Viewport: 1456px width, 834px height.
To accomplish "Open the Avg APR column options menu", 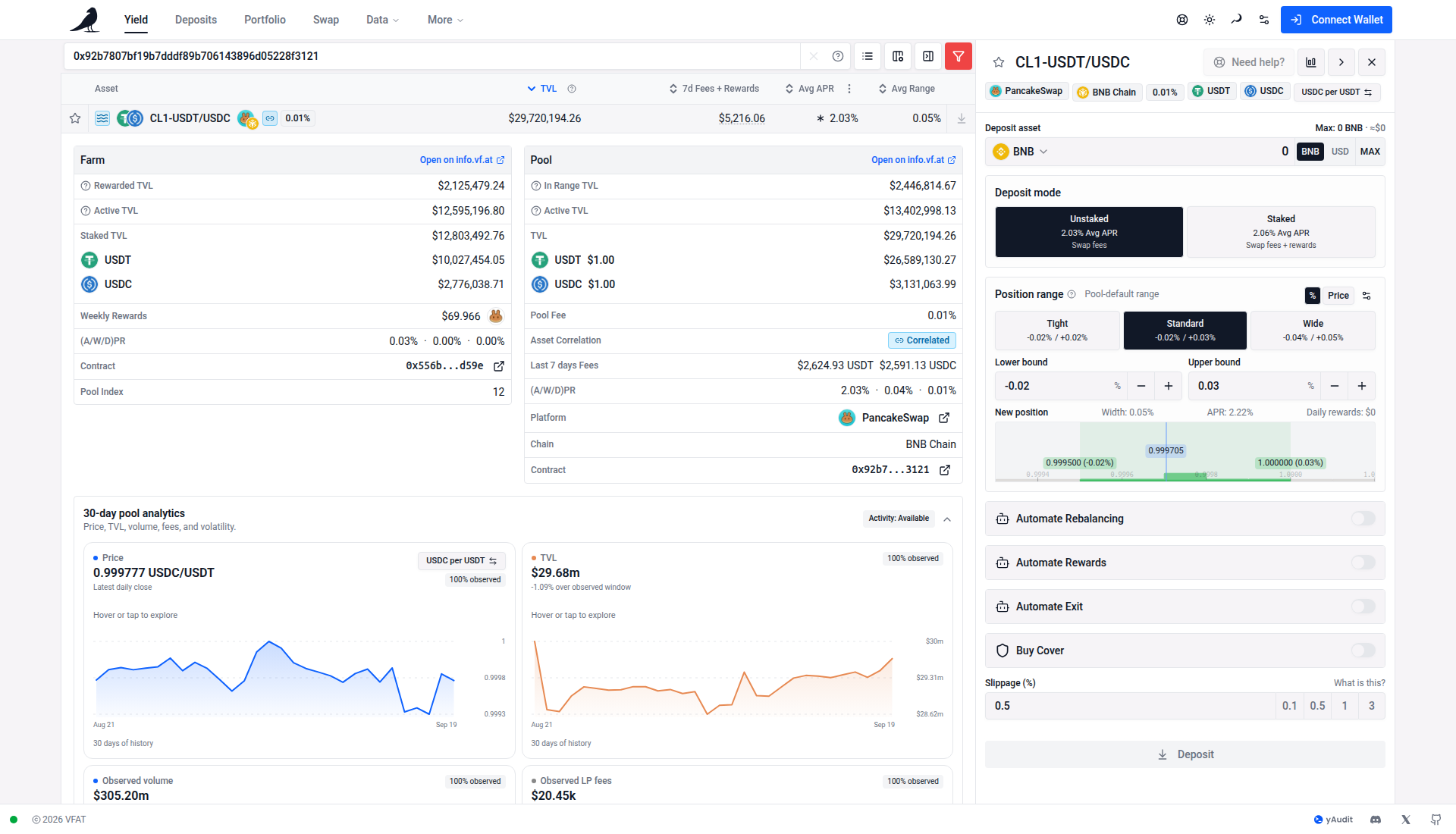I will click(849, 89).
